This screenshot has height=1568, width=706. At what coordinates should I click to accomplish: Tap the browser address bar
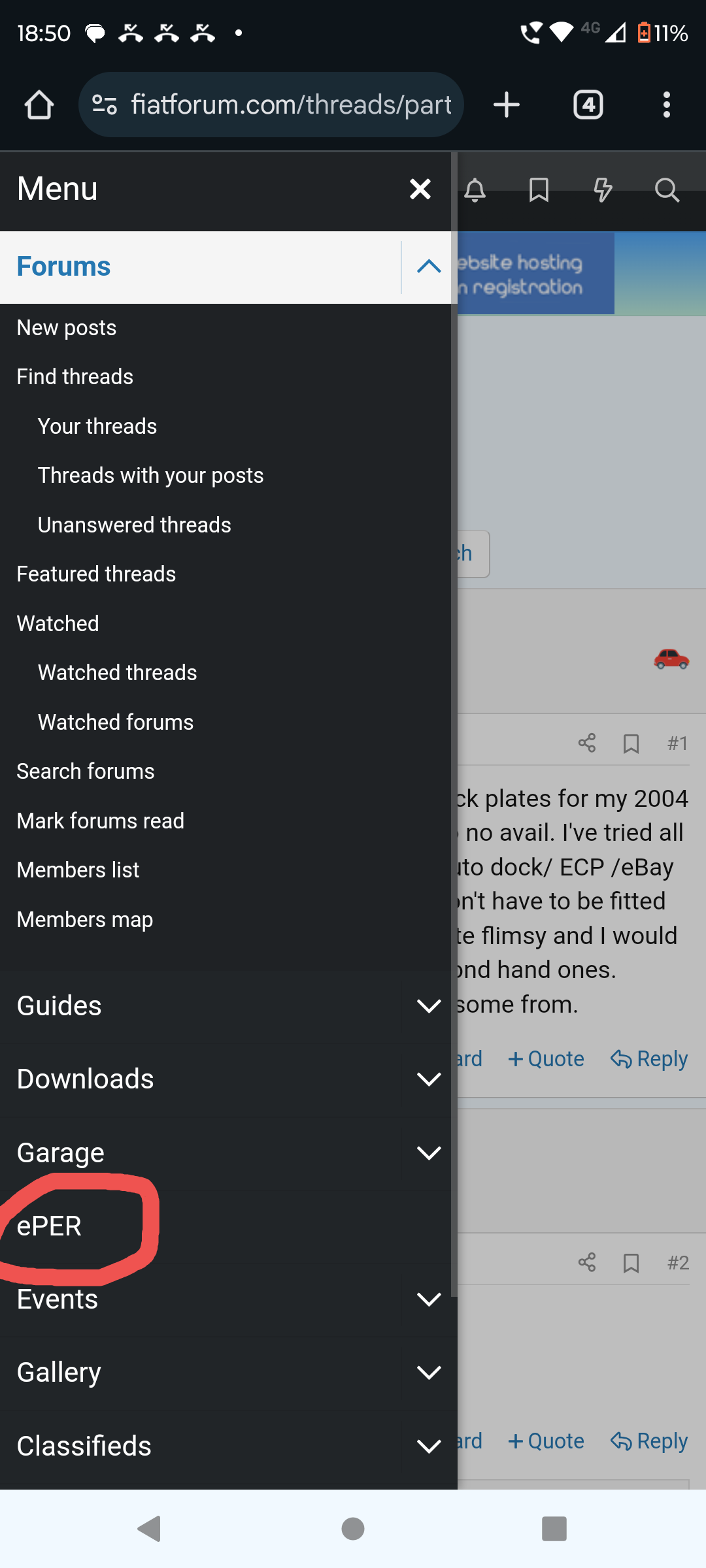click(x=291, y=105)
